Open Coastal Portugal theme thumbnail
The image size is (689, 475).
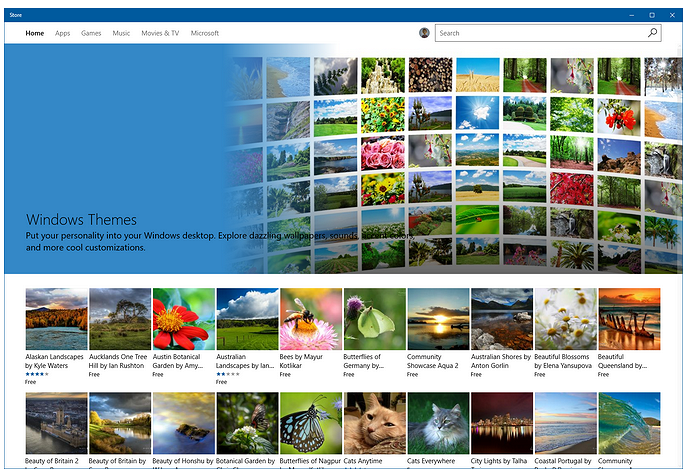coord(566,423)
